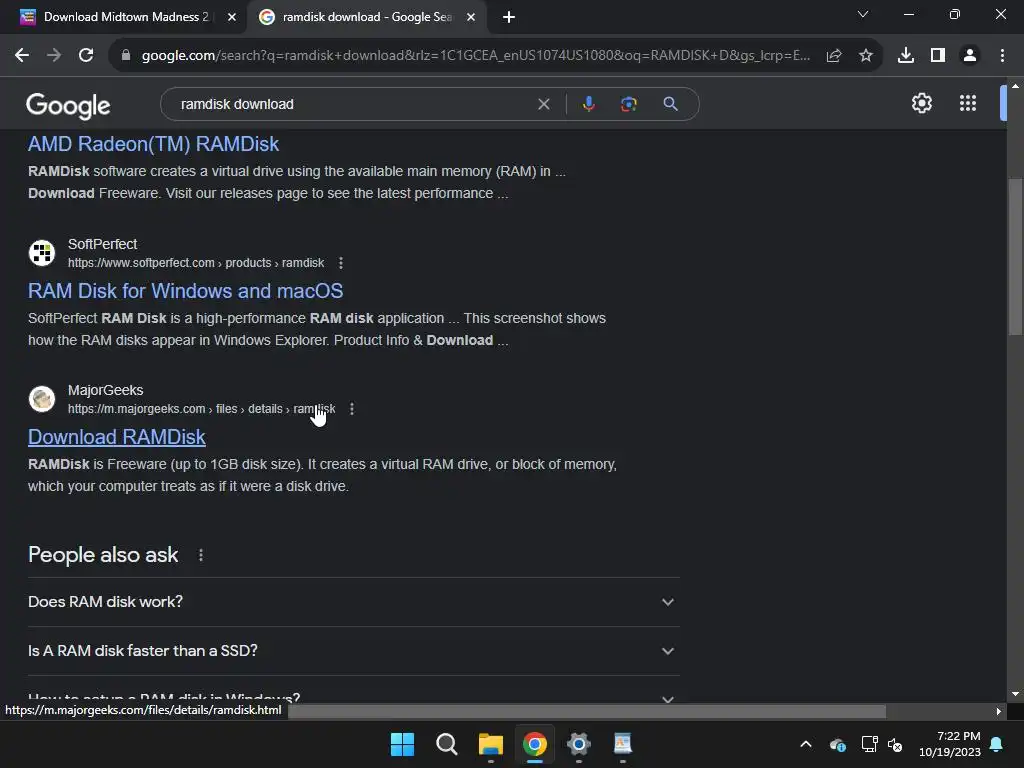Click the address bar URL

(x=475, y=56)
